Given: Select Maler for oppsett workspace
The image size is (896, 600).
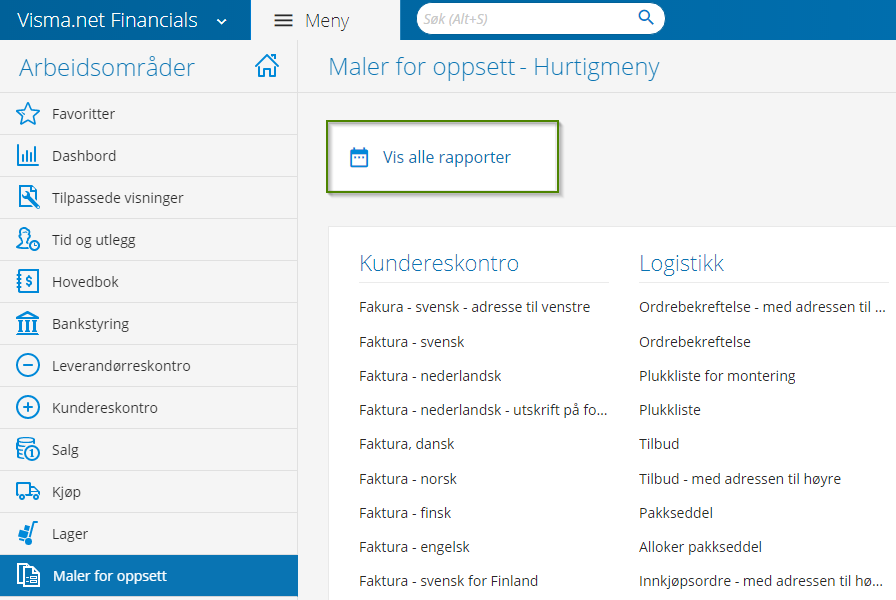Looking at the screenshot, I should tap(149, 575).
